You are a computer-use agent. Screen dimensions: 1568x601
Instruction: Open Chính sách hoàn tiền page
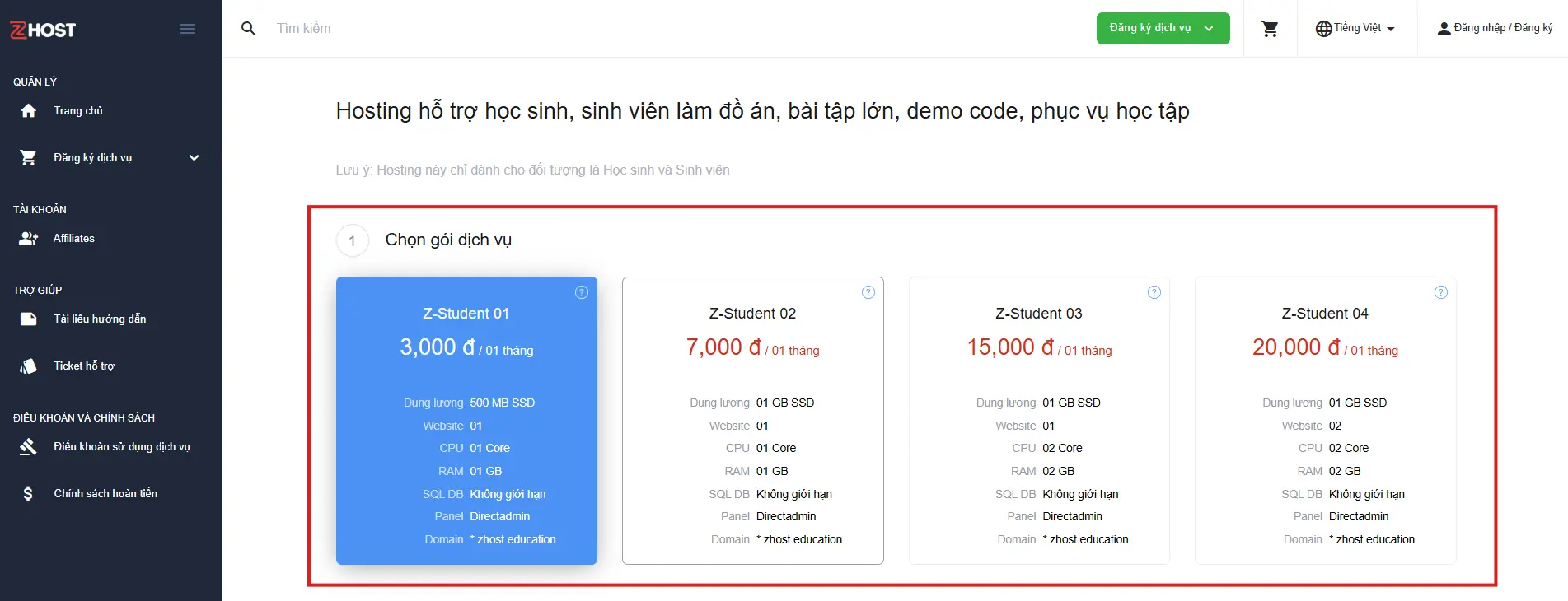[105, 493]
